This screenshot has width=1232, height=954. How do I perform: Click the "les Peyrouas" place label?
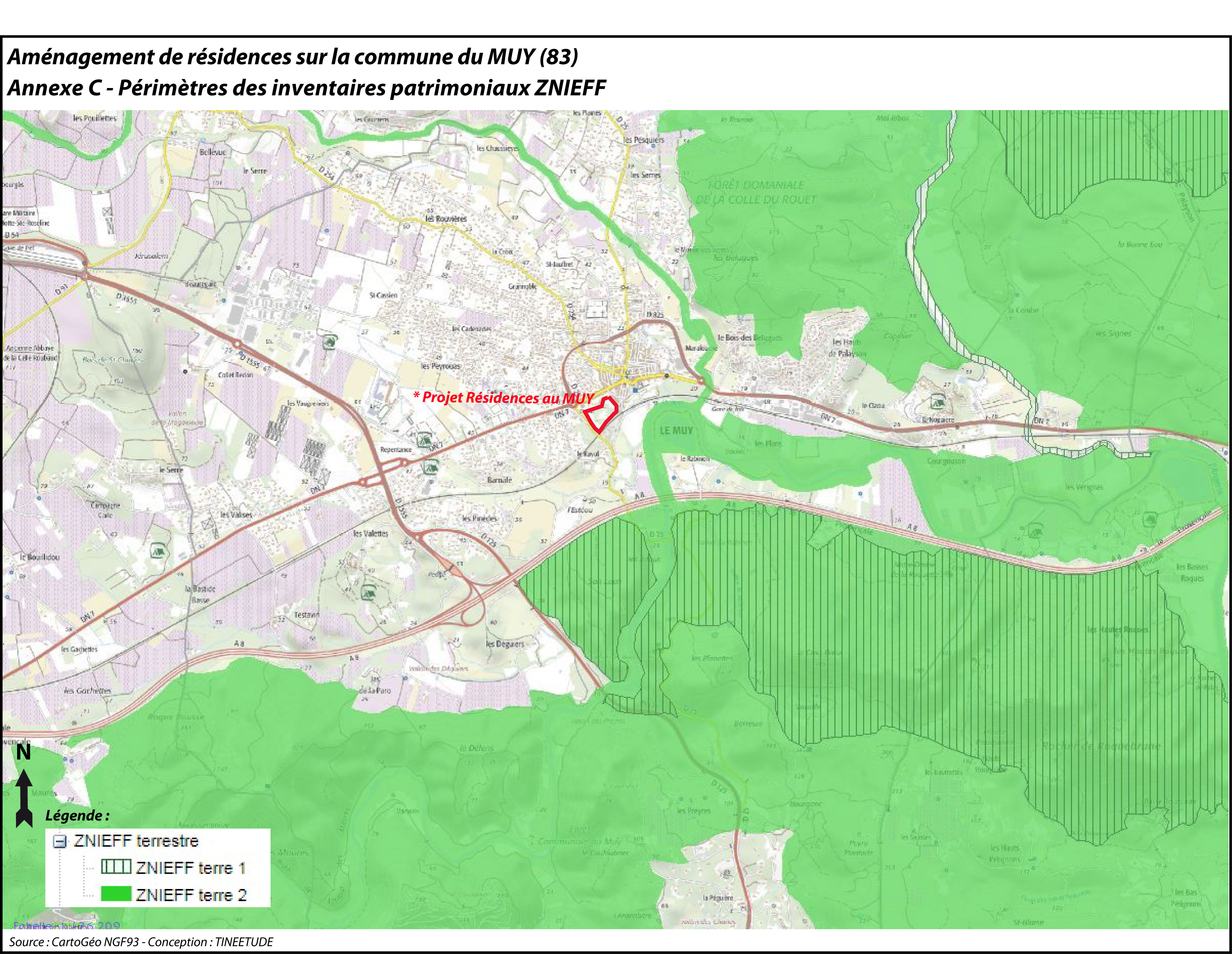coord(440,366)
